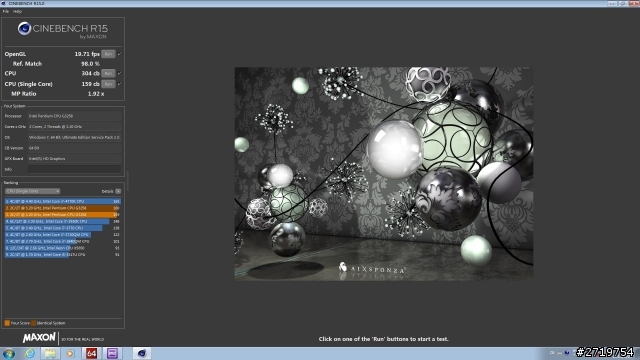
Task: Switch to the AIDA64 taskbar icon
Action: [x=91, y=353]
